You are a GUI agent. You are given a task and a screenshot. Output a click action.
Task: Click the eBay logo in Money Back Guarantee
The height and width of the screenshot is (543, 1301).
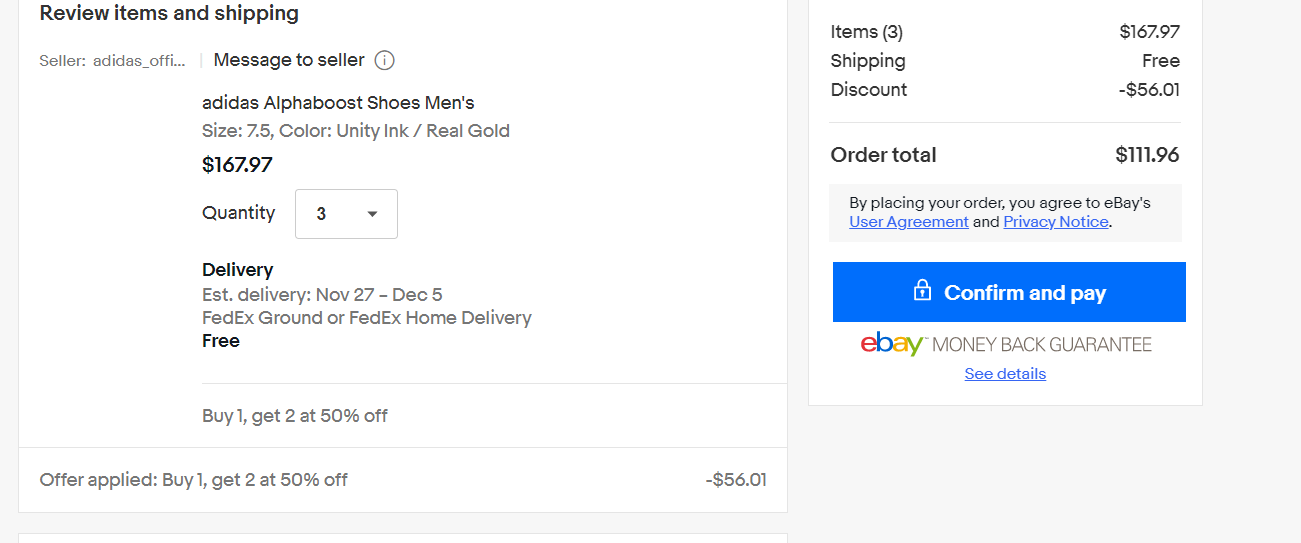892,344
